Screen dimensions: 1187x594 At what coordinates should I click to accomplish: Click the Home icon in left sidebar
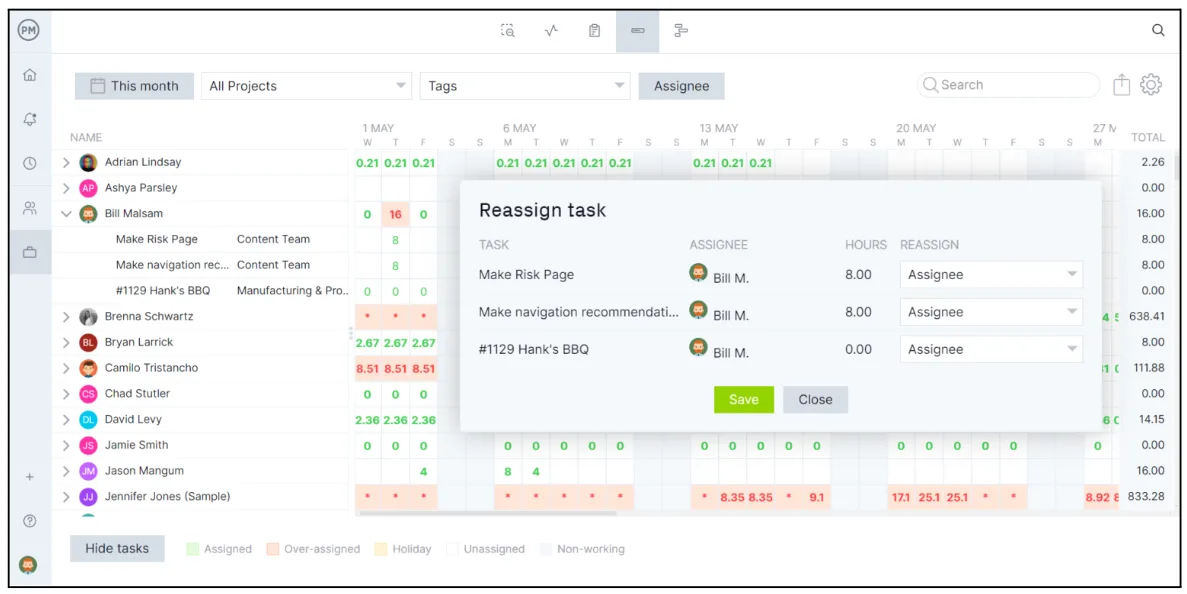[x=29, y=75]
